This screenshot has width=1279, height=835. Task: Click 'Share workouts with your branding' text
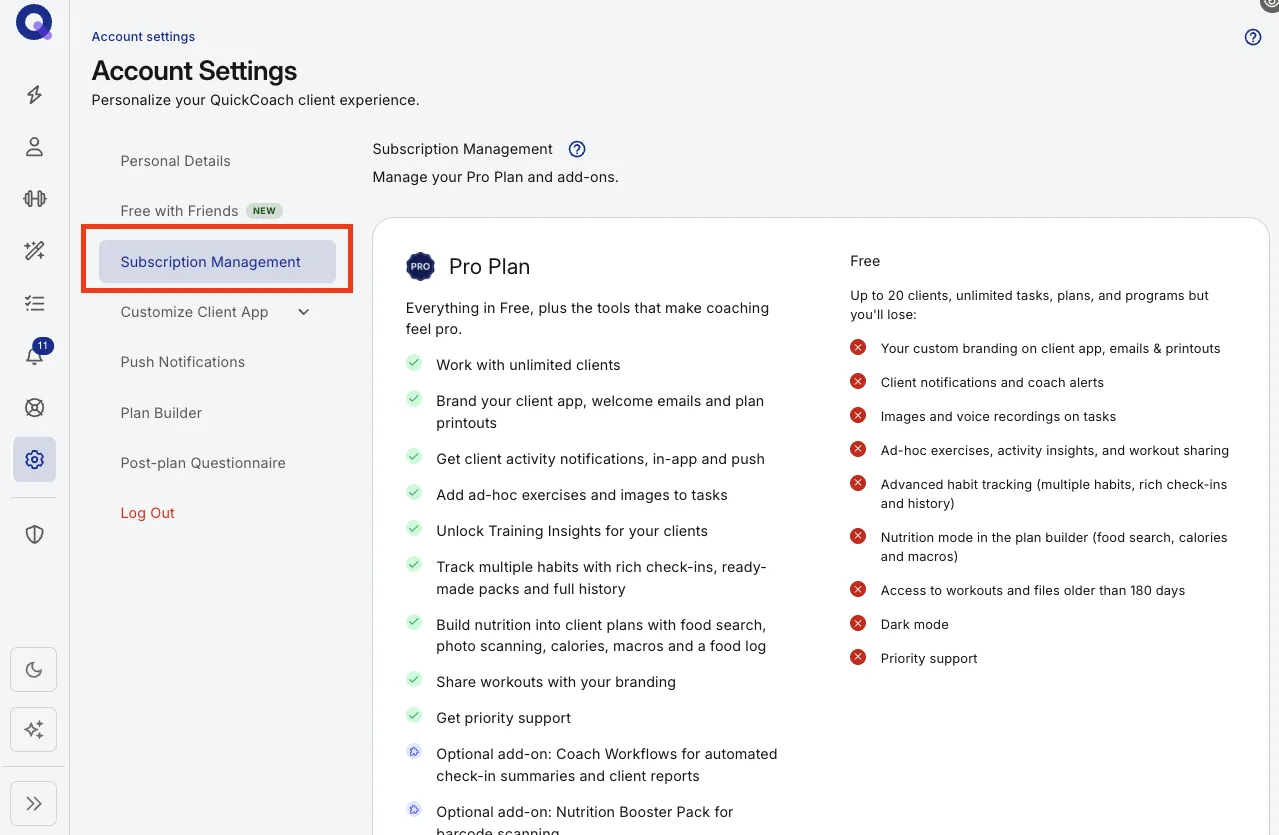point(556,682)
